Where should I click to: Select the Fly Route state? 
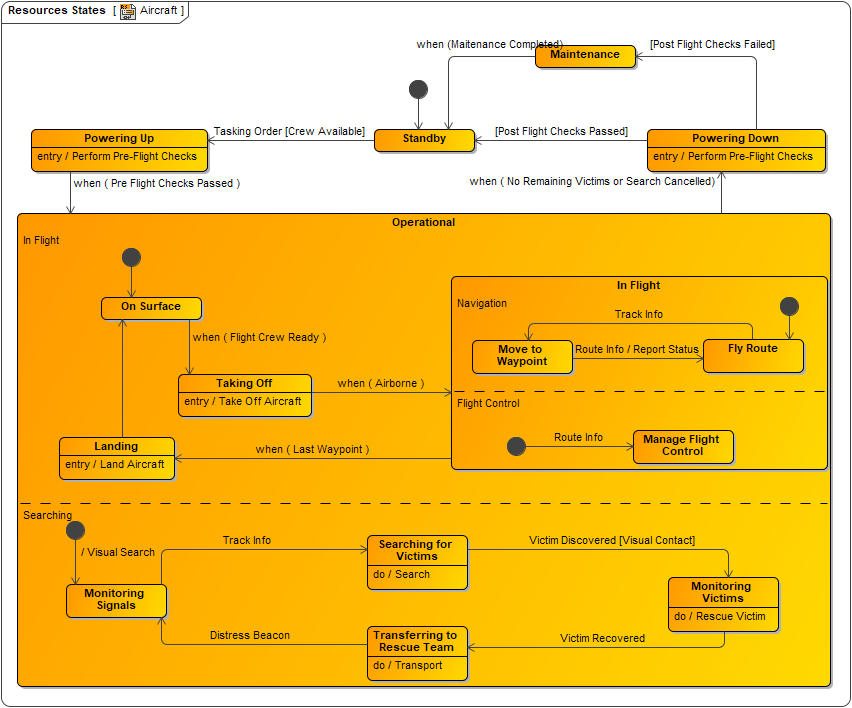(753, 355)
